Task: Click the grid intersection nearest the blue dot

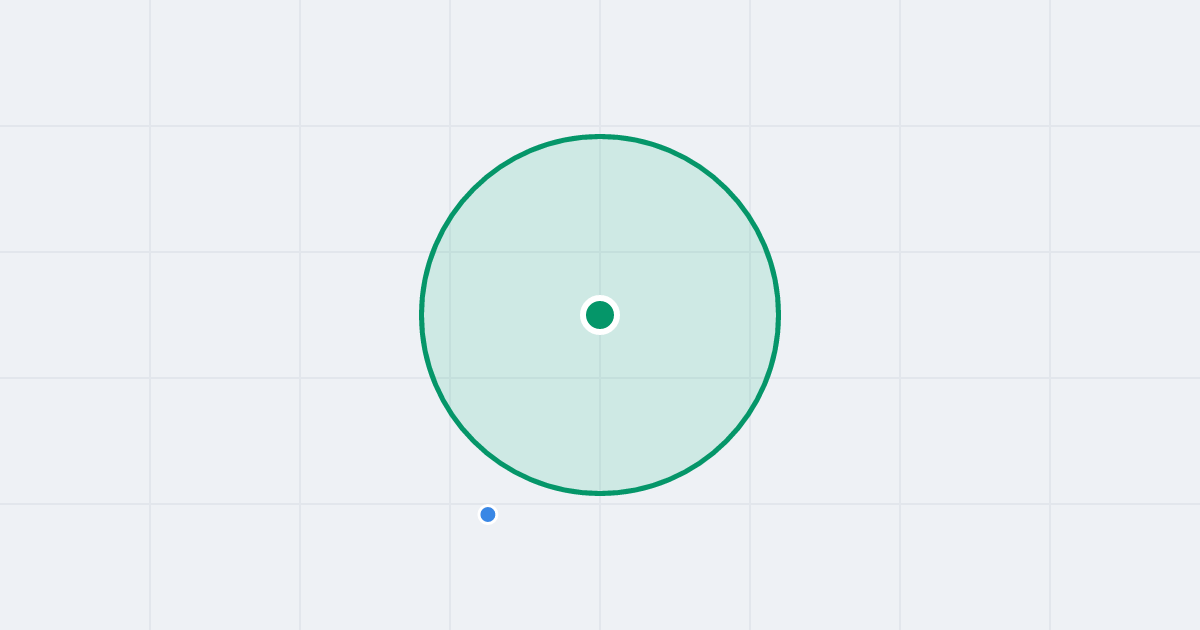Action: pos(450,504)
